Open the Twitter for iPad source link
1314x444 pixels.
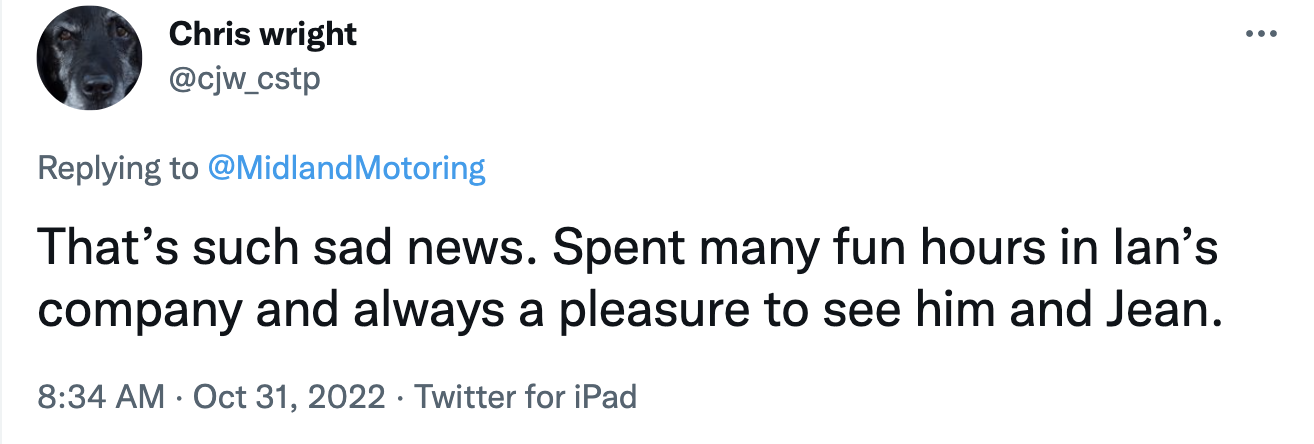(x=525, y=397)
